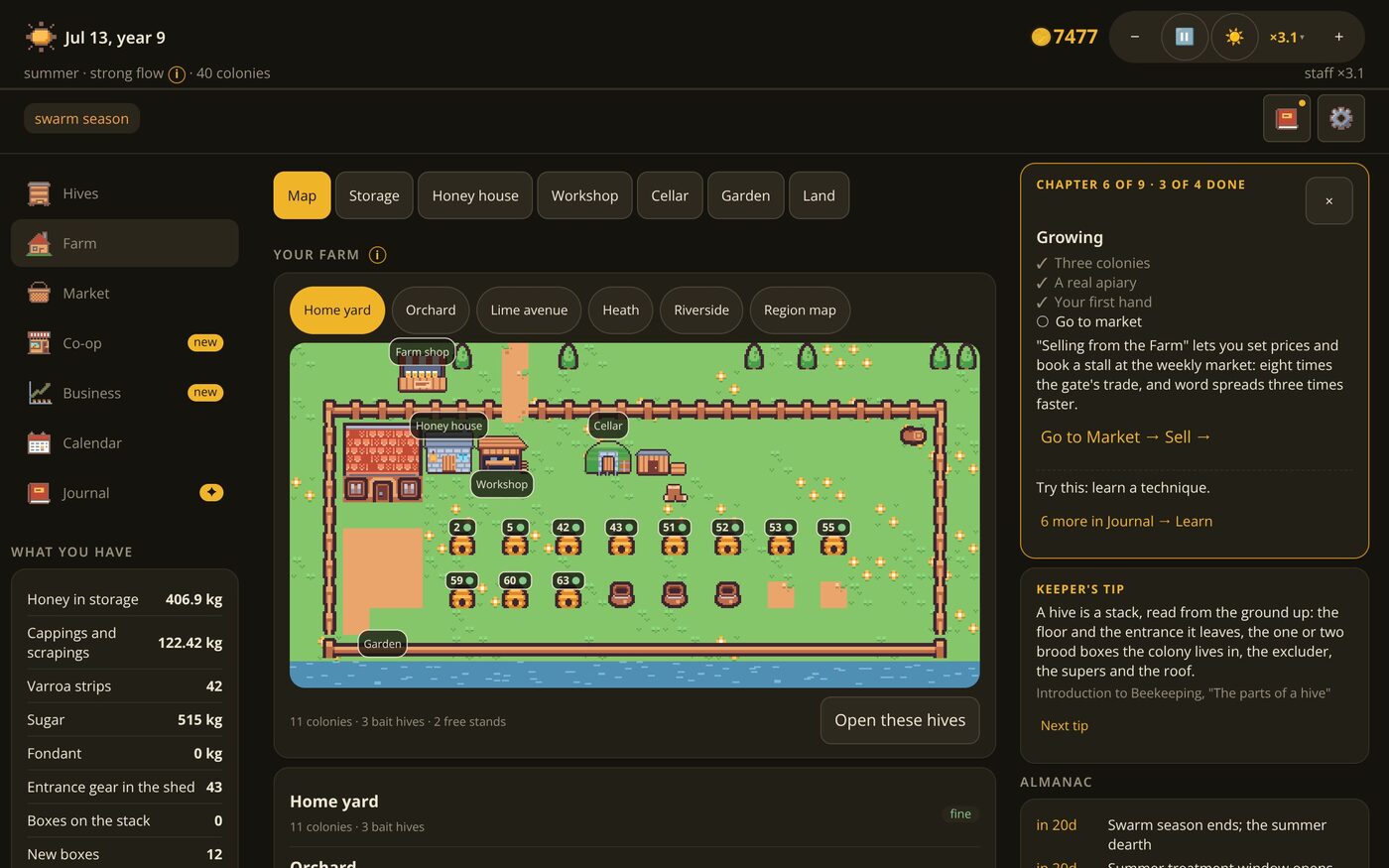Click the Cellar label on map
This screenshot has width=1389, height=868.
click(x=608, y=426)
